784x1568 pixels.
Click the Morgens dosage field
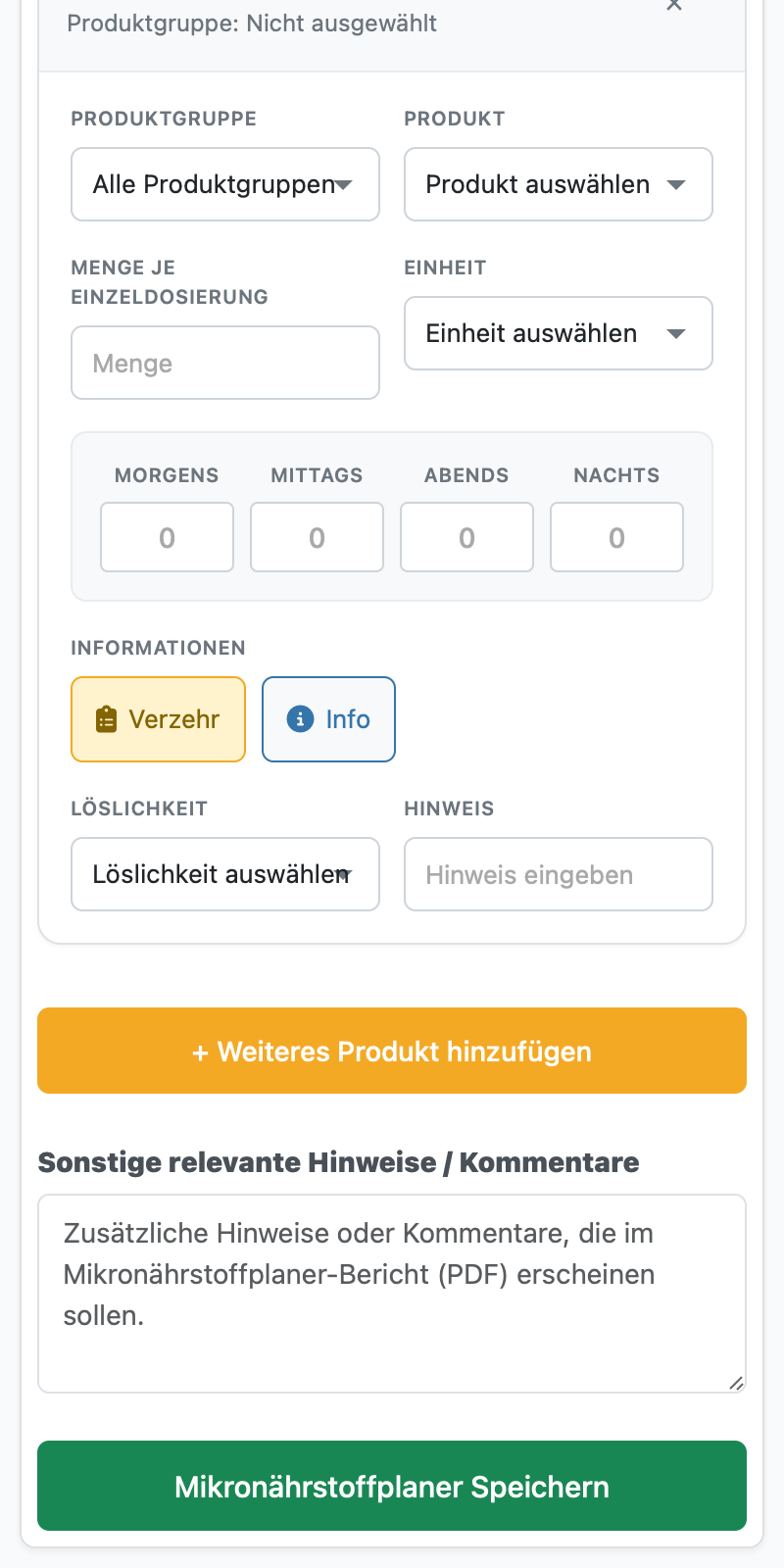pos(167,537)
